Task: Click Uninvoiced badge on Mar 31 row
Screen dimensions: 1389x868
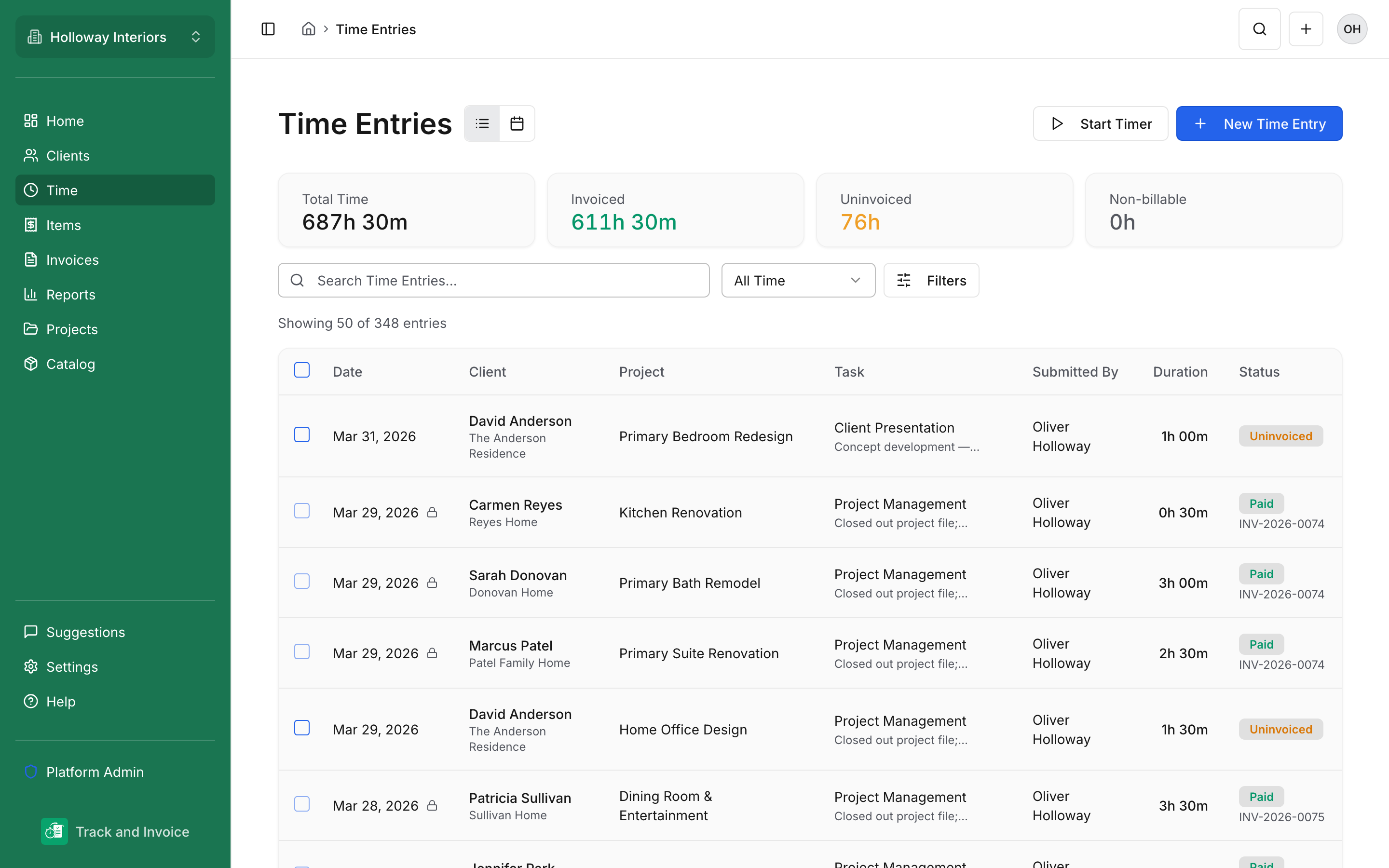Action: coord(1280,436)
